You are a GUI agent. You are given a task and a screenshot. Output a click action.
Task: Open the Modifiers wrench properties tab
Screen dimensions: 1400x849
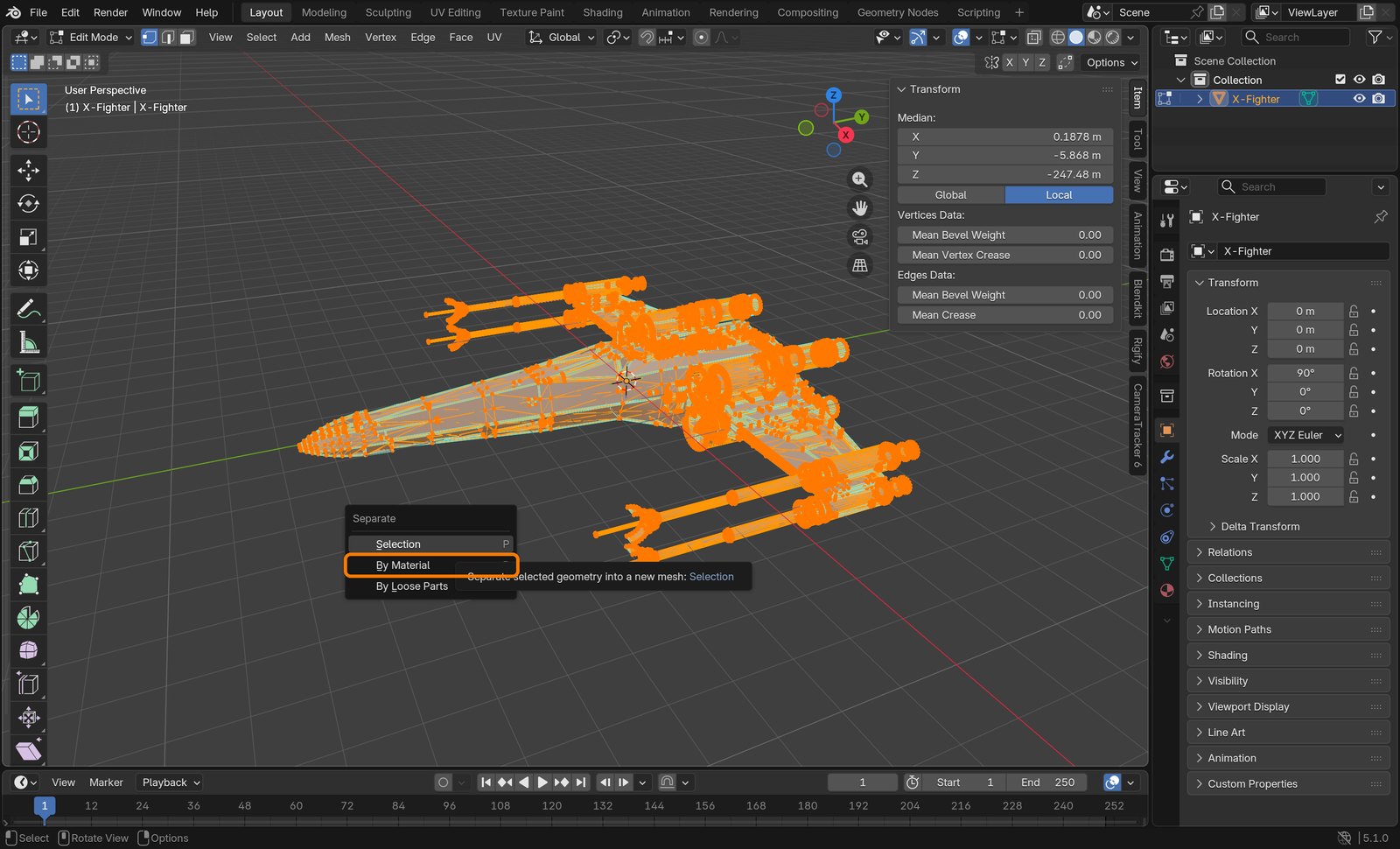pos(1166,457)
